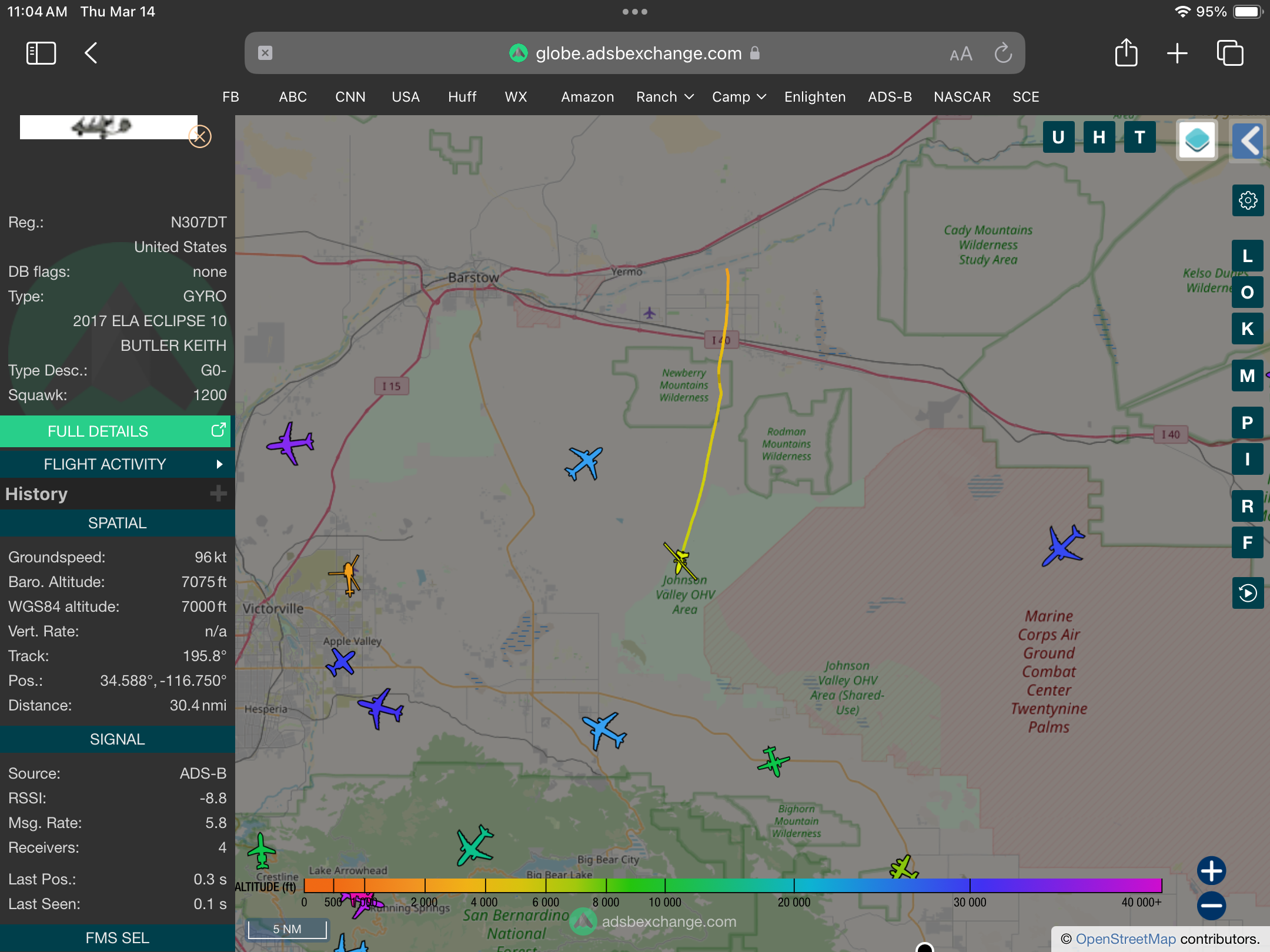Click the replay history icon

pos(1248,593)
